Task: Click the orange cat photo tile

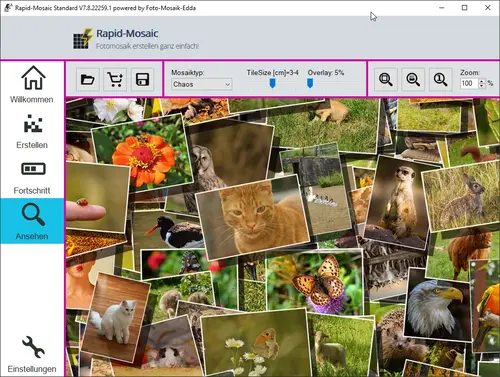Action: point(253,217)
